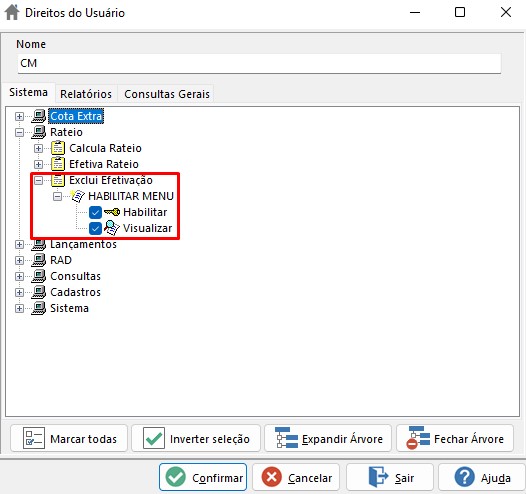Select the RAD label
526x494 pixels.
point(61,260)
